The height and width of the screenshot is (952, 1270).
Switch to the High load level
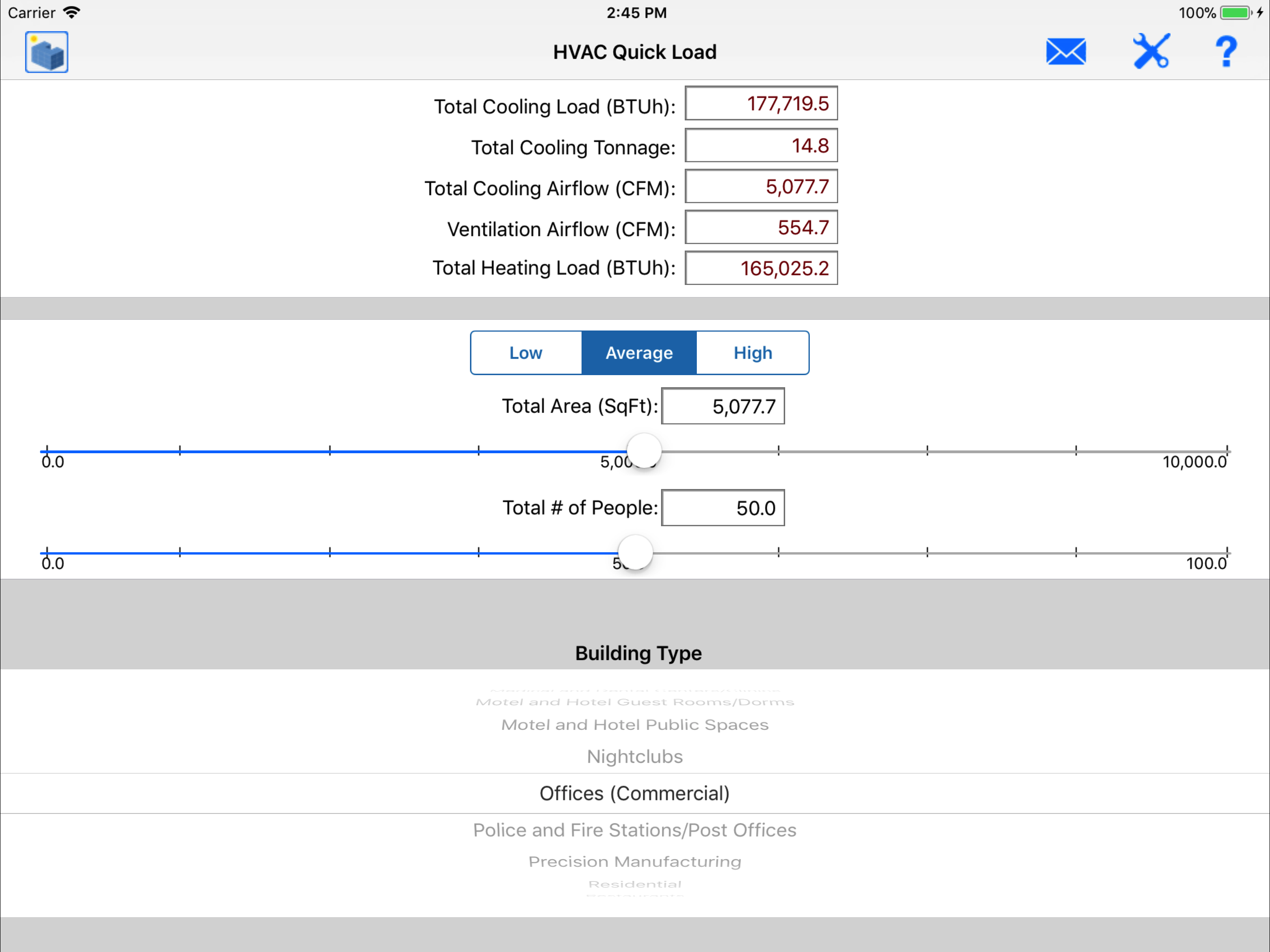pyautogui.click(x=753, y=352)
